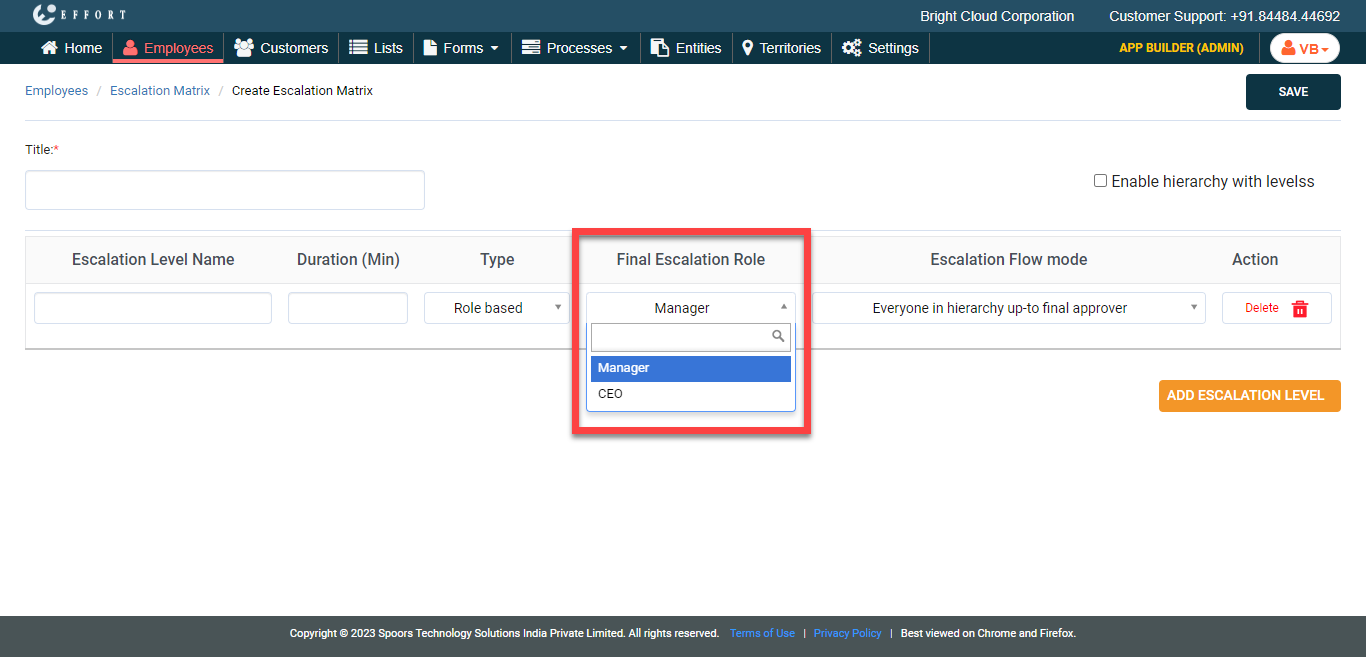Open the Forms menu
Viewport: 1366px width, 657px height.
[461, 48]
